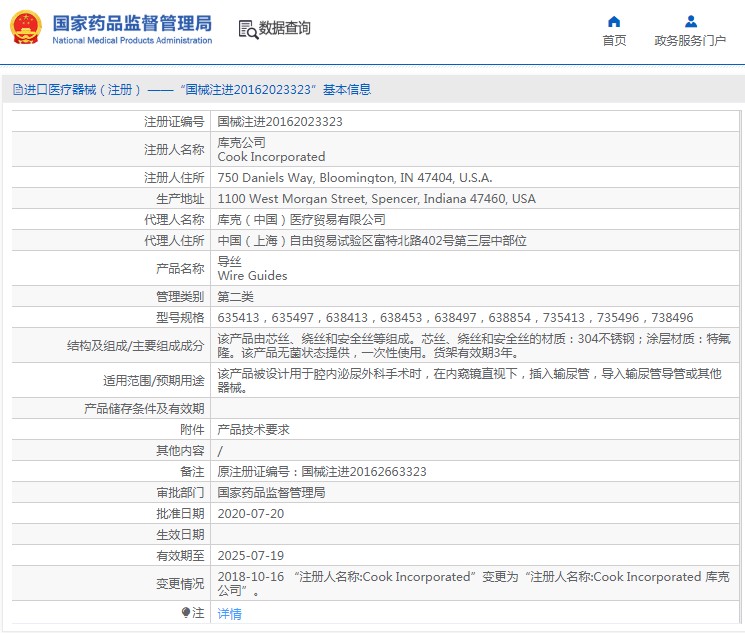Click 型号规格 label

(x=180, y=317)
